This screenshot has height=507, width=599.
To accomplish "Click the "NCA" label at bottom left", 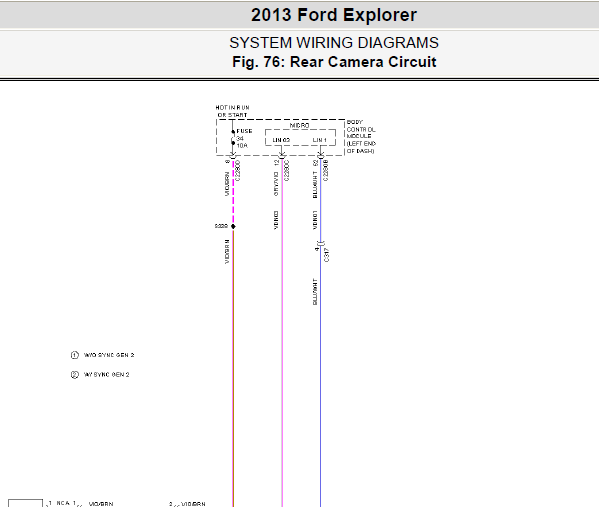I will 63,503.
